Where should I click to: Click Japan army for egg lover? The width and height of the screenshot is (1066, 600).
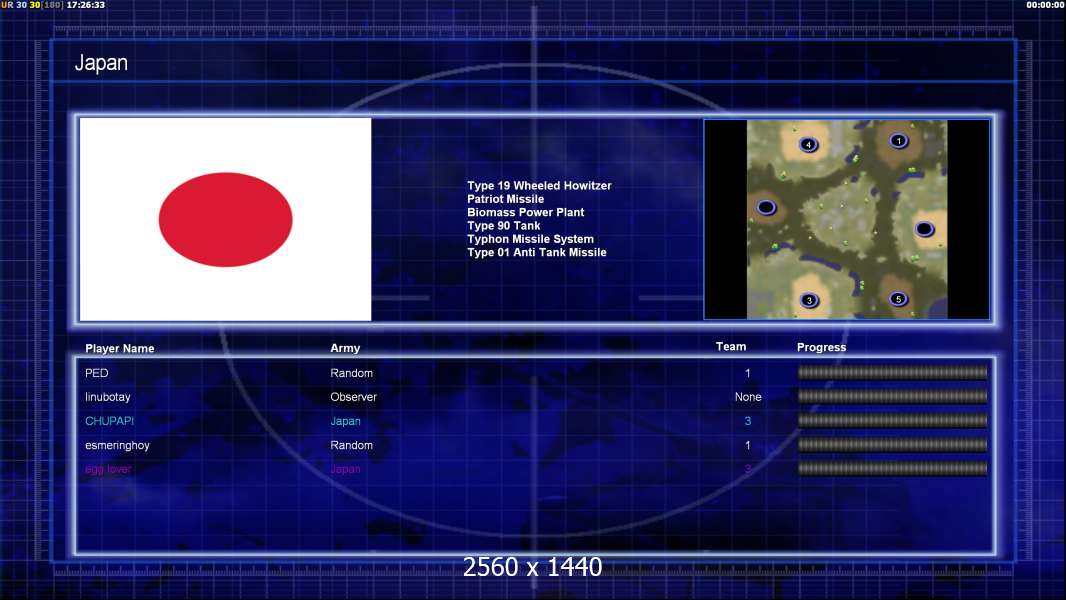click(x=345, y=469)
